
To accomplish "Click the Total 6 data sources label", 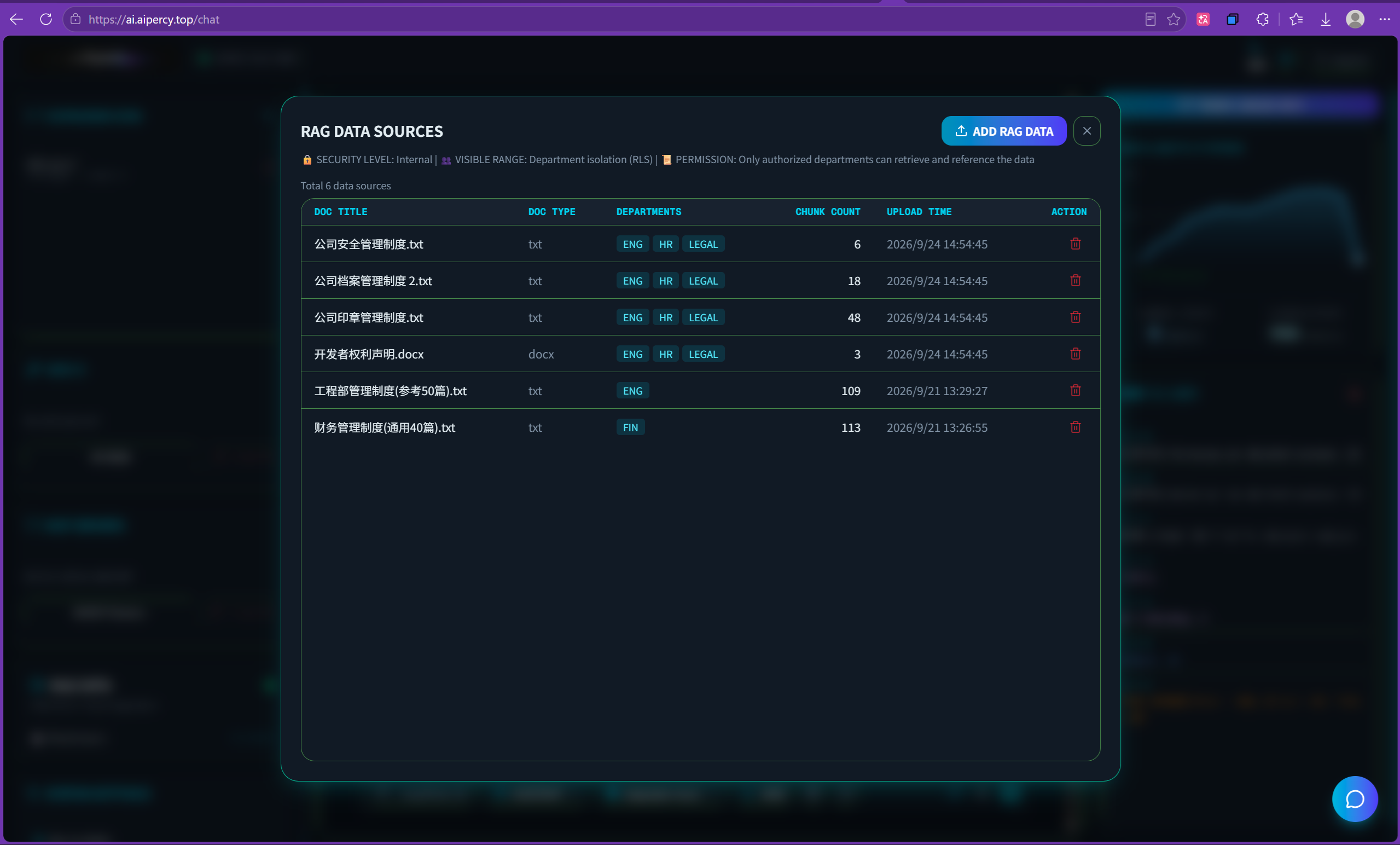I will click(345, 185).
